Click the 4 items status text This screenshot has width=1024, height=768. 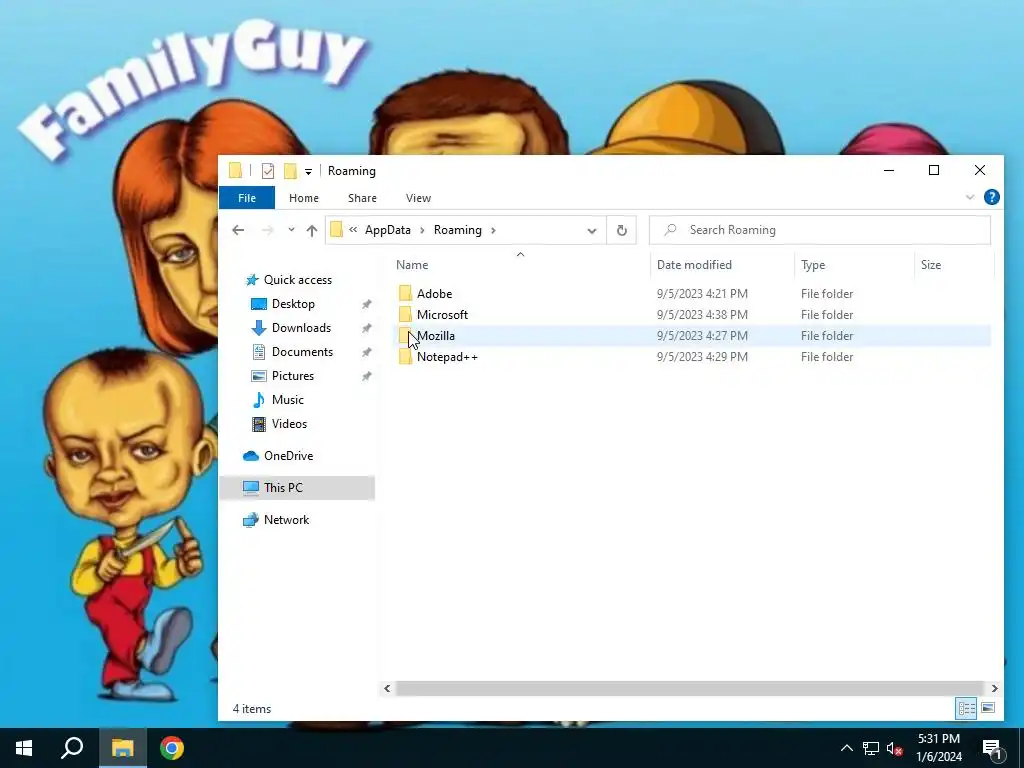click(252, 709)
